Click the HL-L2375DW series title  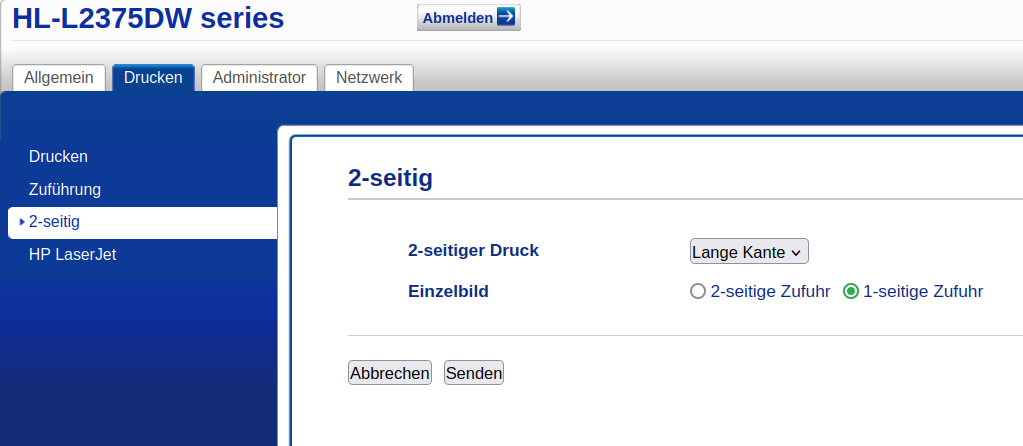pos(148,18)
